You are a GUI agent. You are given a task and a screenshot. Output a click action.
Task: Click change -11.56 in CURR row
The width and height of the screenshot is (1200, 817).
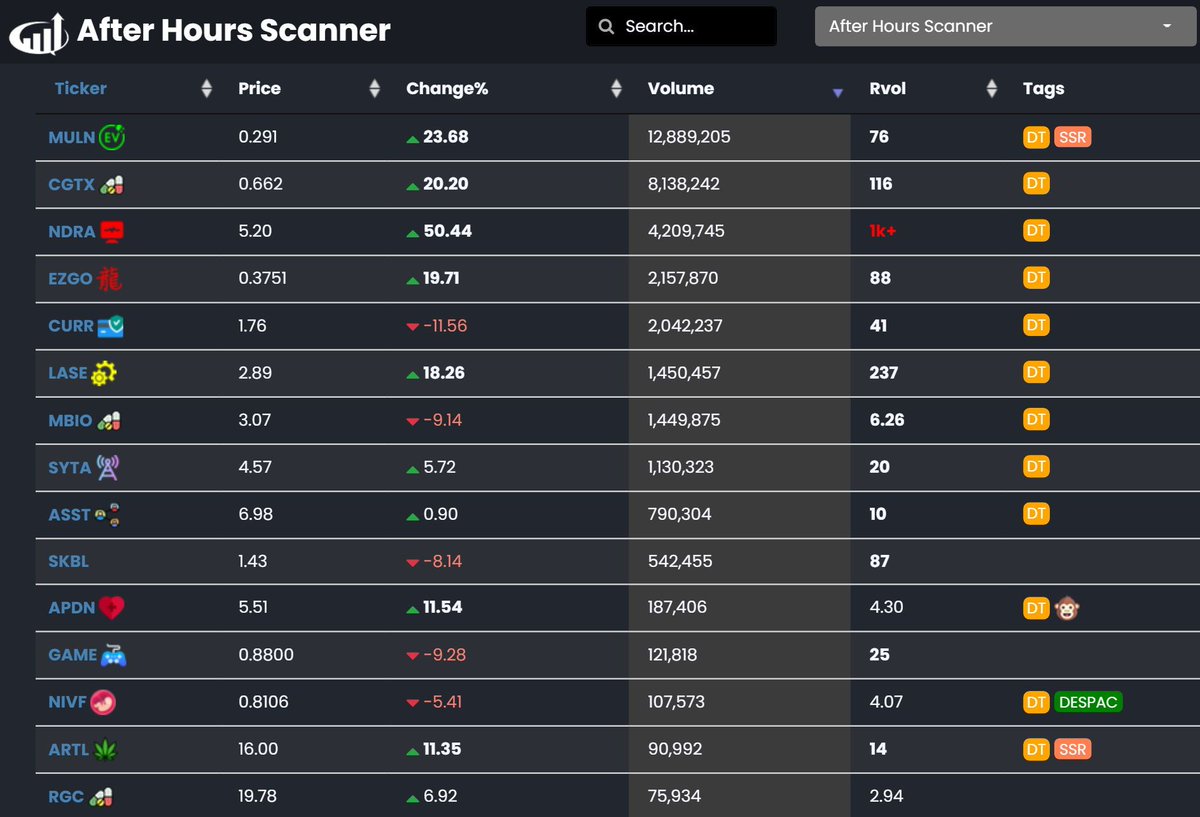point(445,326)
